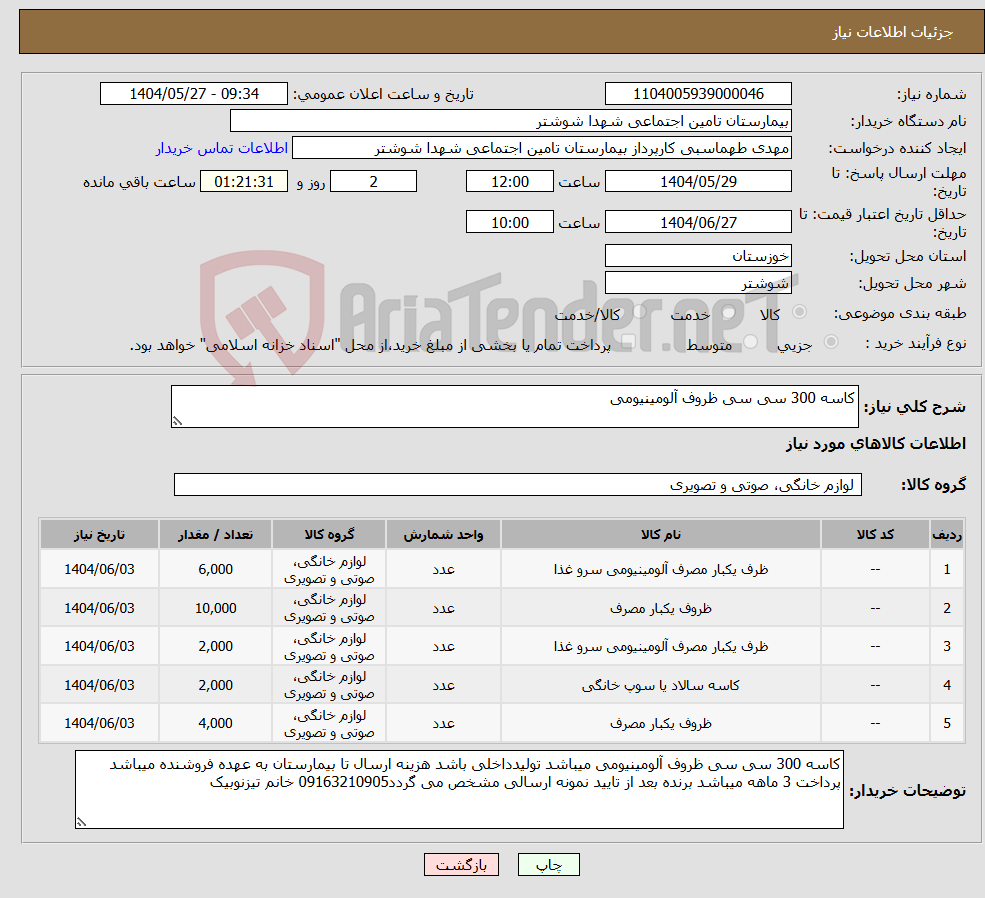Click the تعداد / مقدار column header

[215, 534]
